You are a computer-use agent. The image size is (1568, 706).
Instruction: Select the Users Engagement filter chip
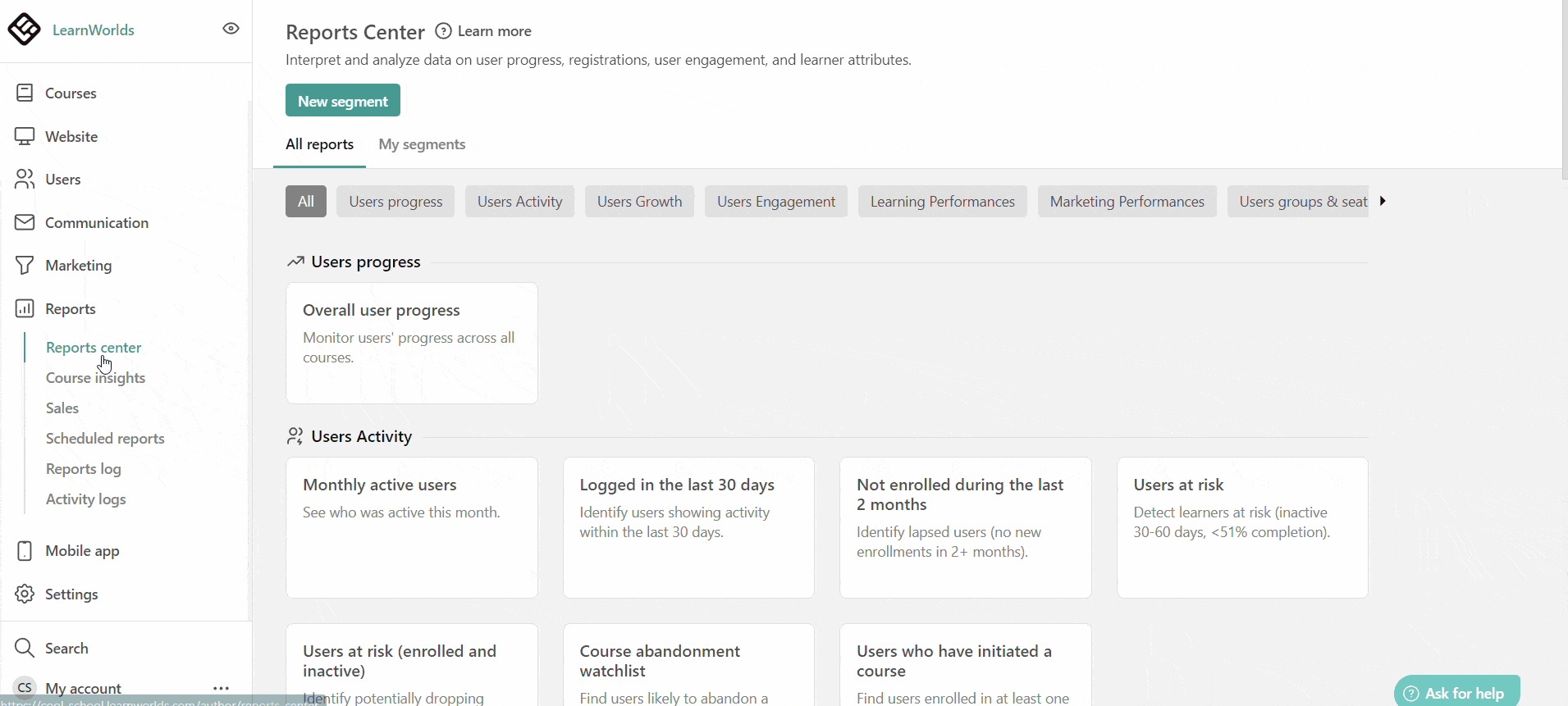pos(775,202)
